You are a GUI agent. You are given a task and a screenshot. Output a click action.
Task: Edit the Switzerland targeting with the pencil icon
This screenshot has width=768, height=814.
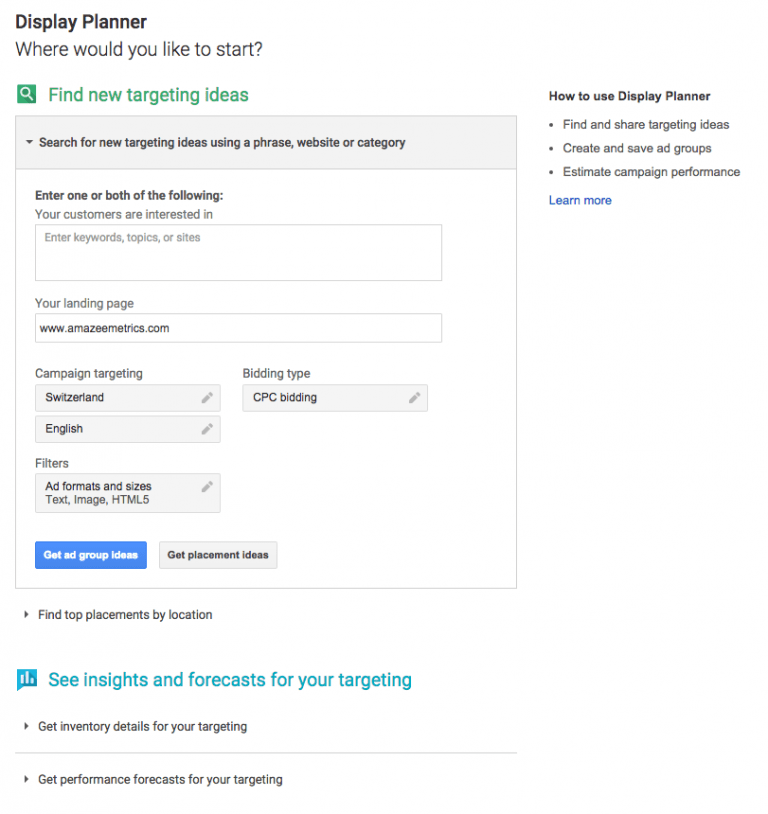[x=207, y=397]
